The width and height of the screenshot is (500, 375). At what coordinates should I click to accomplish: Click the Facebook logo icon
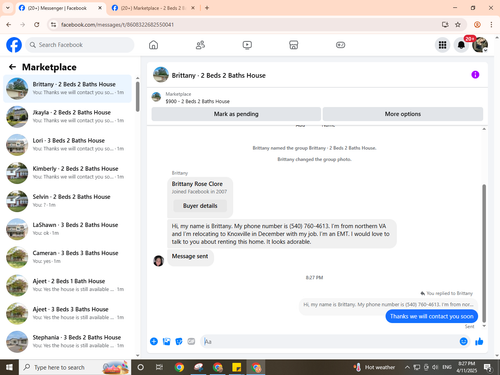tap(14, 45)
